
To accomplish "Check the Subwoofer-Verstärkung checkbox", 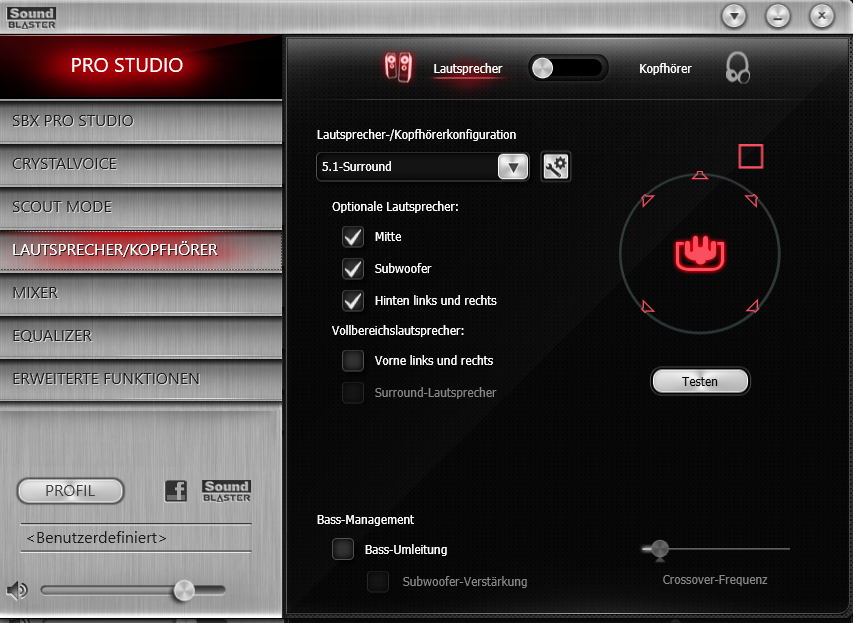I will point(378,581).
